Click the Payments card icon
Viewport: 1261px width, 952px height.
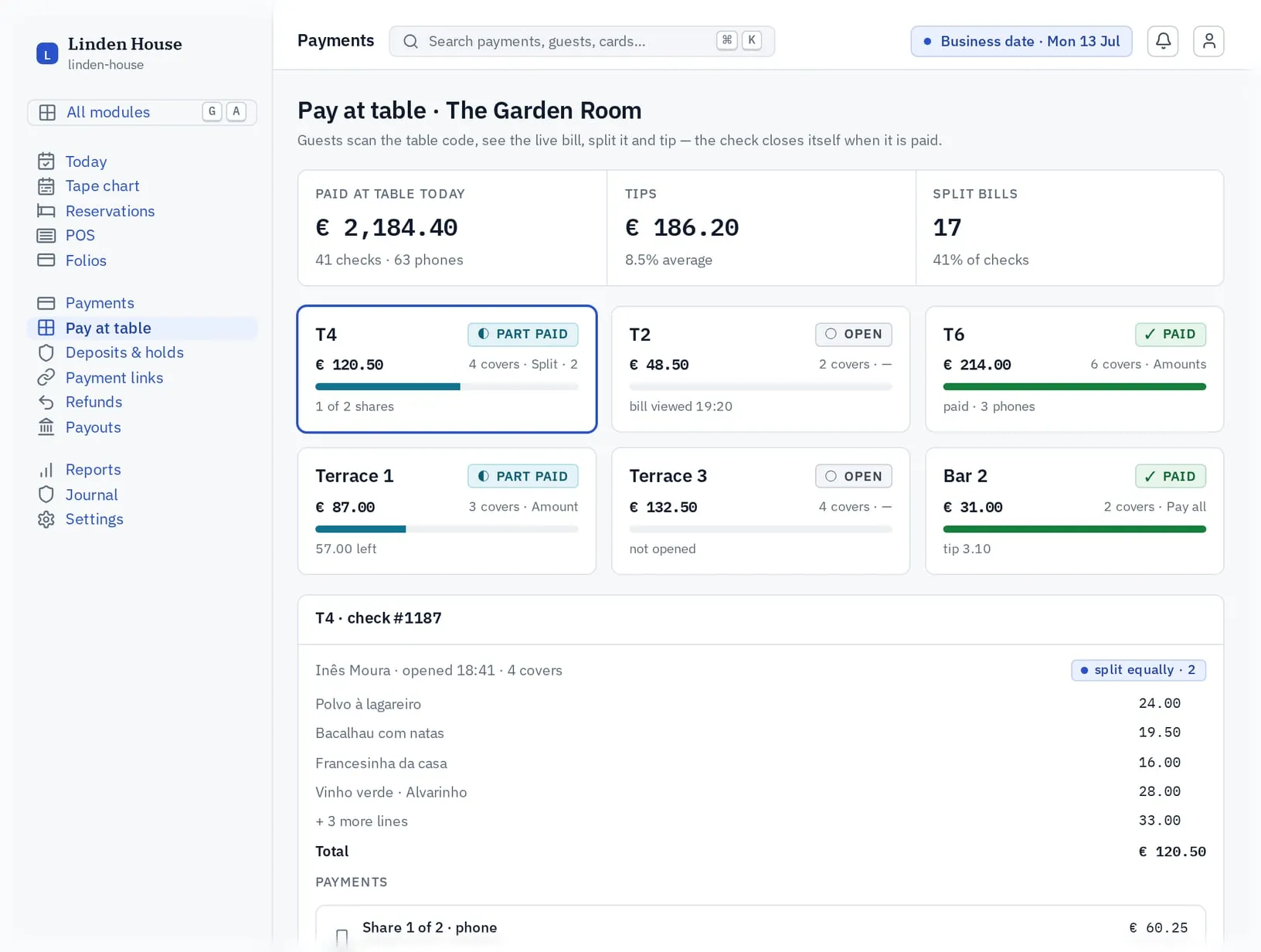pos(46,303)
